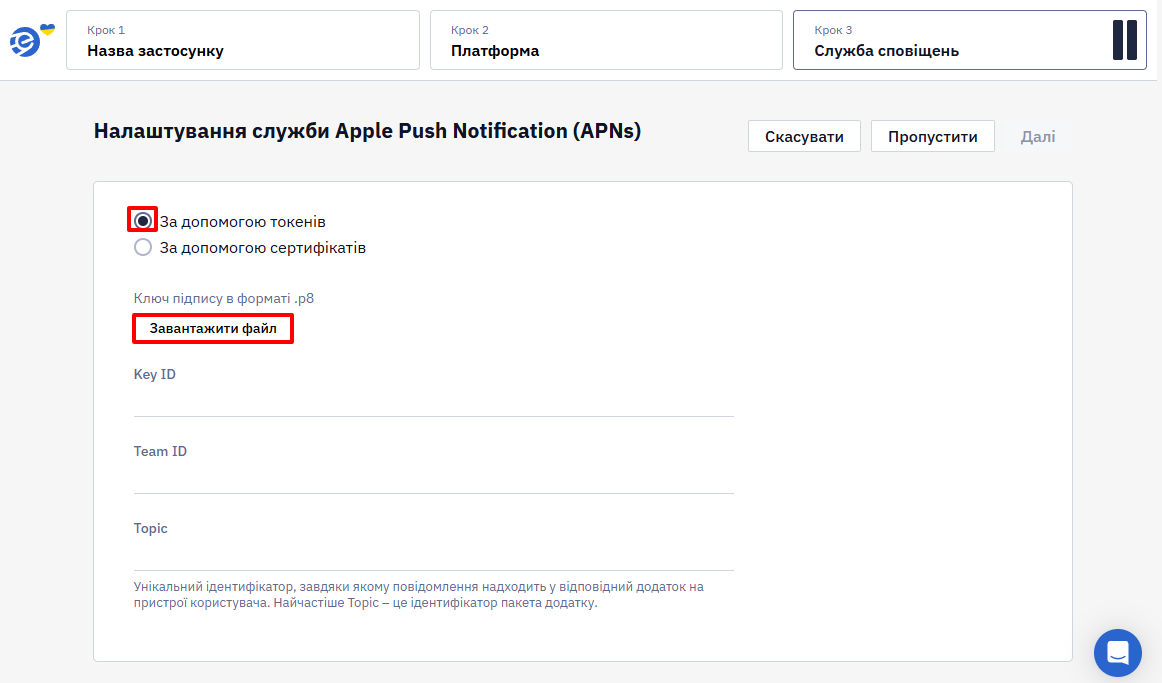Image resolution: width=1162 pixels, height=683 pixels.
Task: Open step 3 'Служба сповіщень'
Action: pyautogui.click(x=969, y=40)
